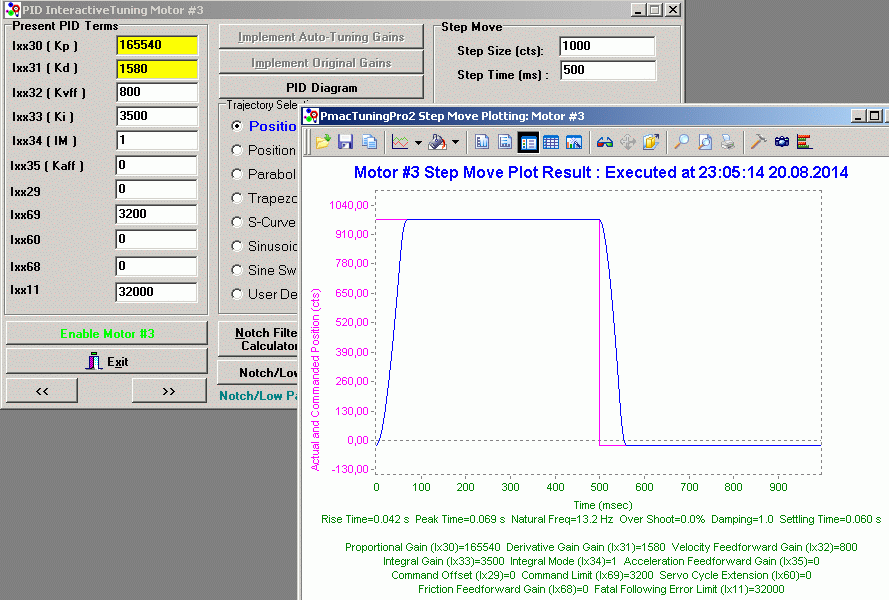This screenshot has height=600, width=889.
Task: Edit the Ixx35 (Kaff) value field
Action: (157, 165)
